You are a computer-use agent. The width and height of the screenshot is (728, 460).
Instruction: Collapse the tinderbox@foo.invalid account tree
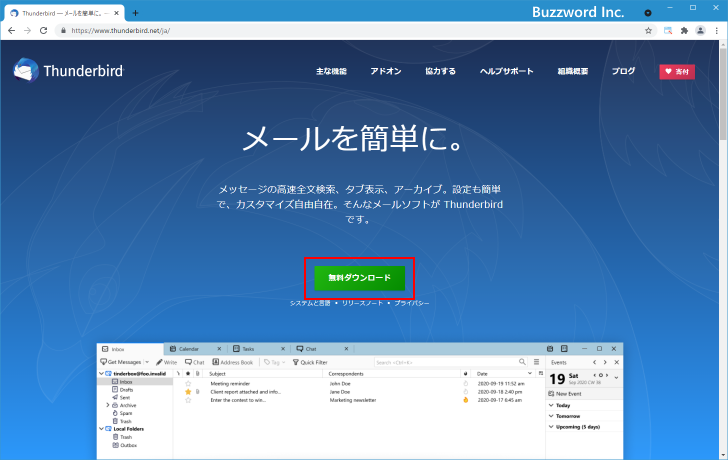tap(101, 373)
